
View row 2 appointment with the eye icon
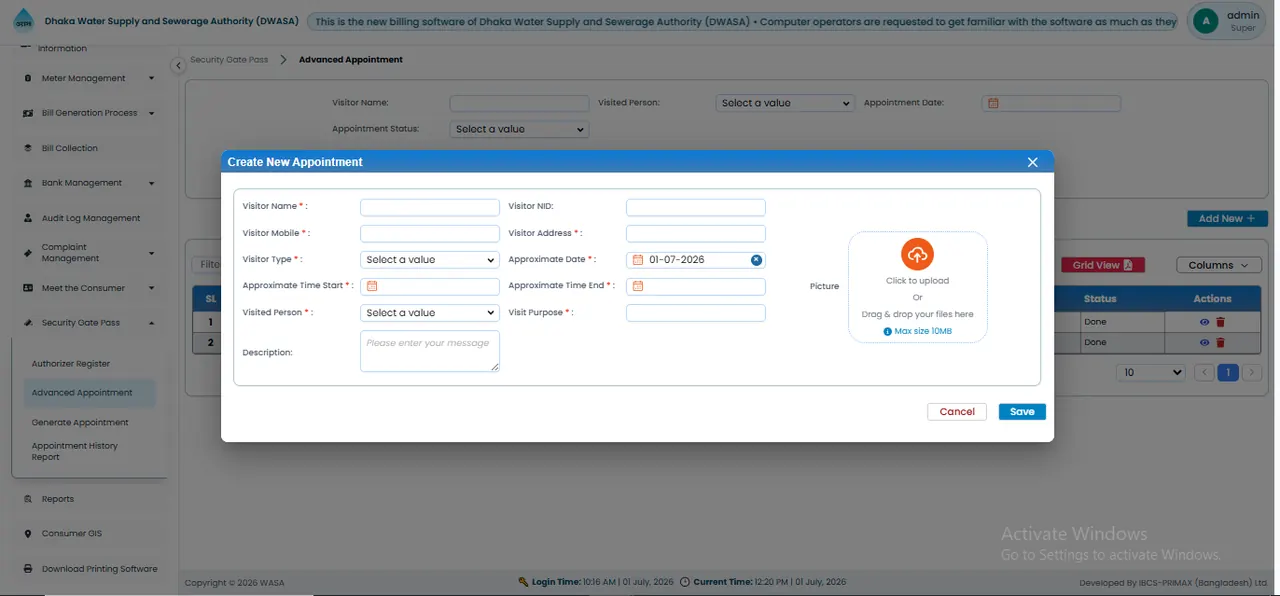[x=1205, y=342]
